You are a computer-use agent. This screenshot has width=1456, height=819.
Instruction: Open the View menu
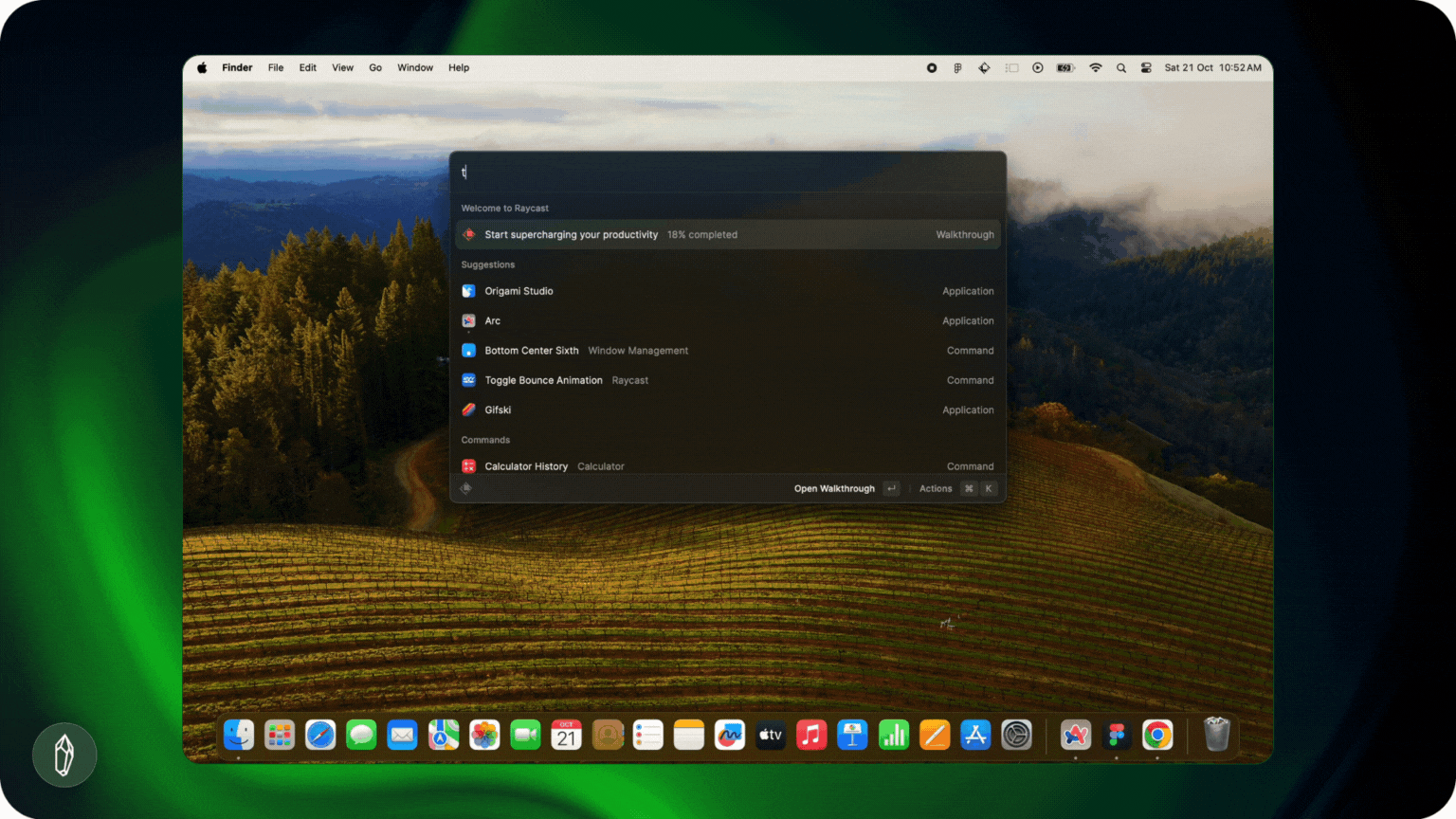[342, 67]
